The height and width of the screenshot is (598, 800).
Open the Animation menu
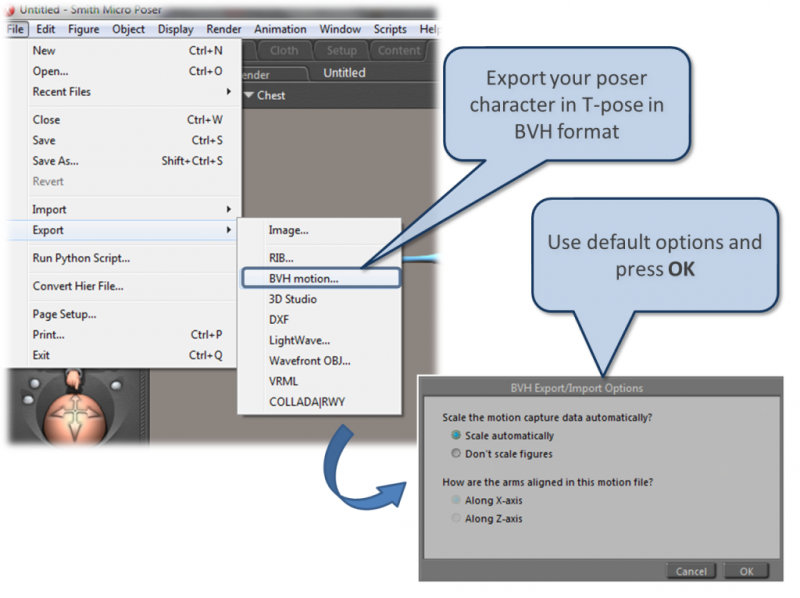(x=280, y=29)
